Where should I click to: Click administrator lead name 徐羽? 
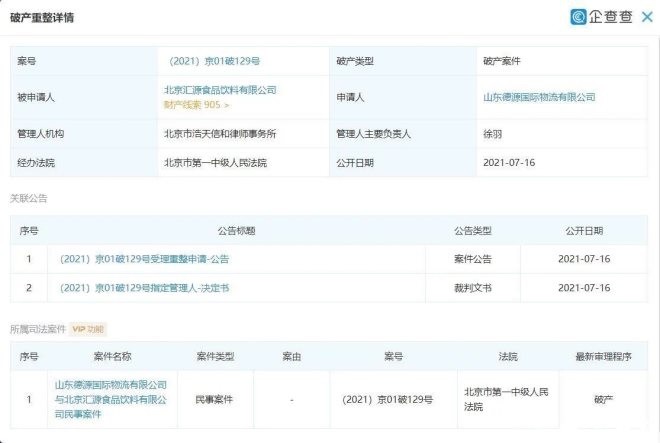click(493, 133)
